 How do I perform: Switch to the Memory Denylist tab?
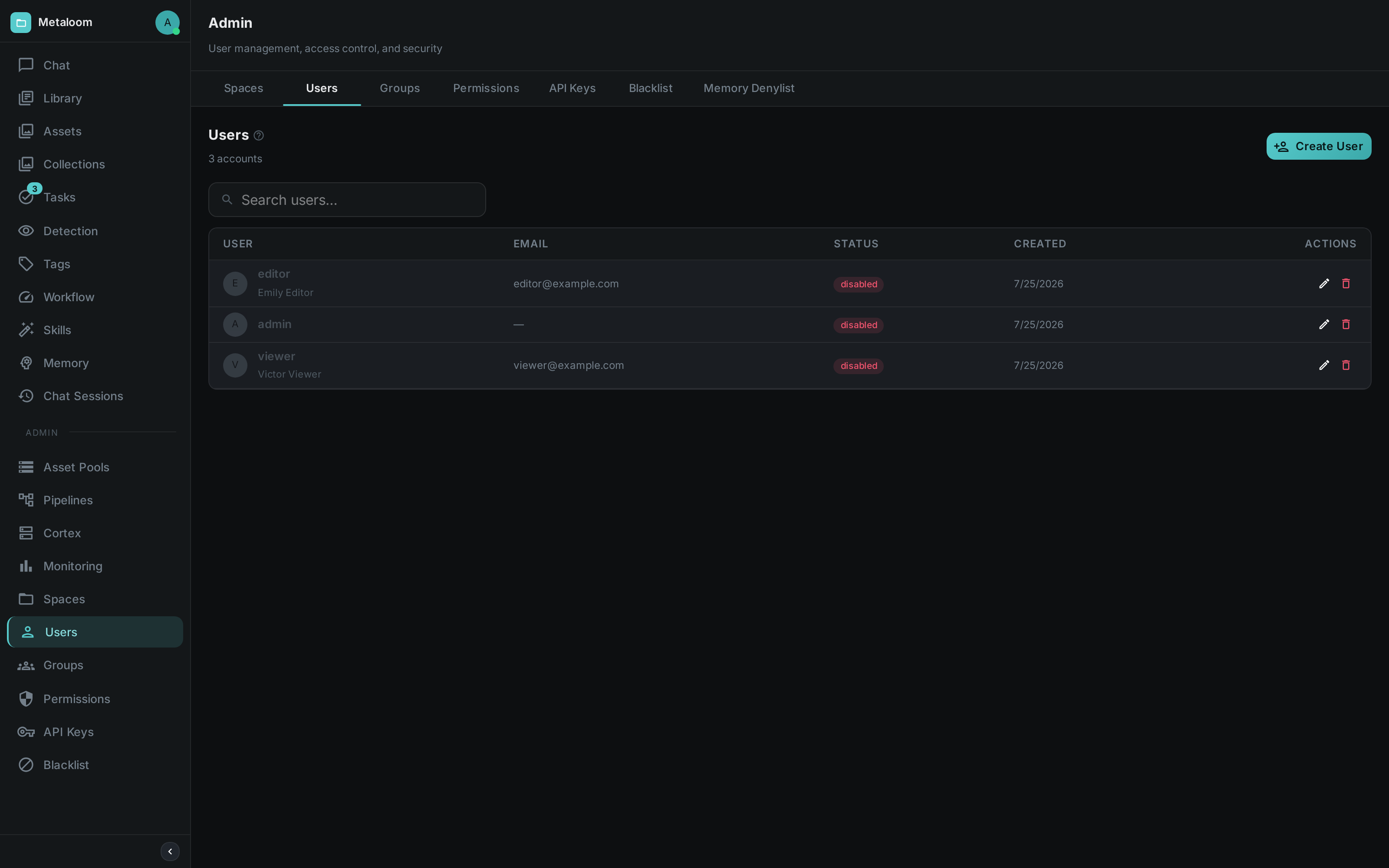[x=748, y=89]
